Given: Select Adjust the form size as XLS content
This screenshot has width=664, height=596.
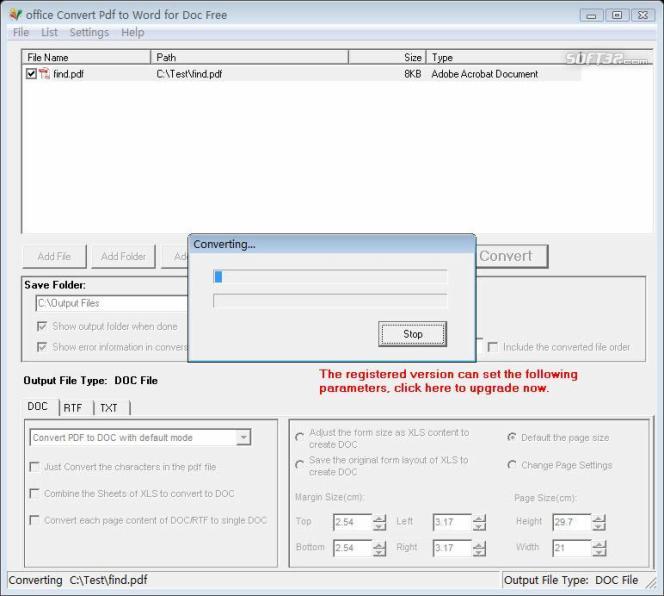Looking at the screenshot, I should click(x=299, y=436).
